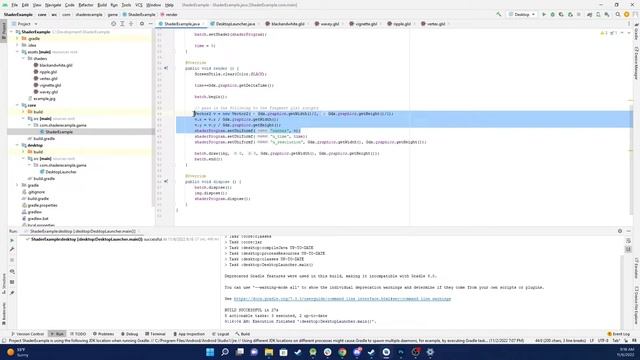Click the Run panel wrench settings icon
The width and height of the screenshot is (640, 360).
[12, 249]
